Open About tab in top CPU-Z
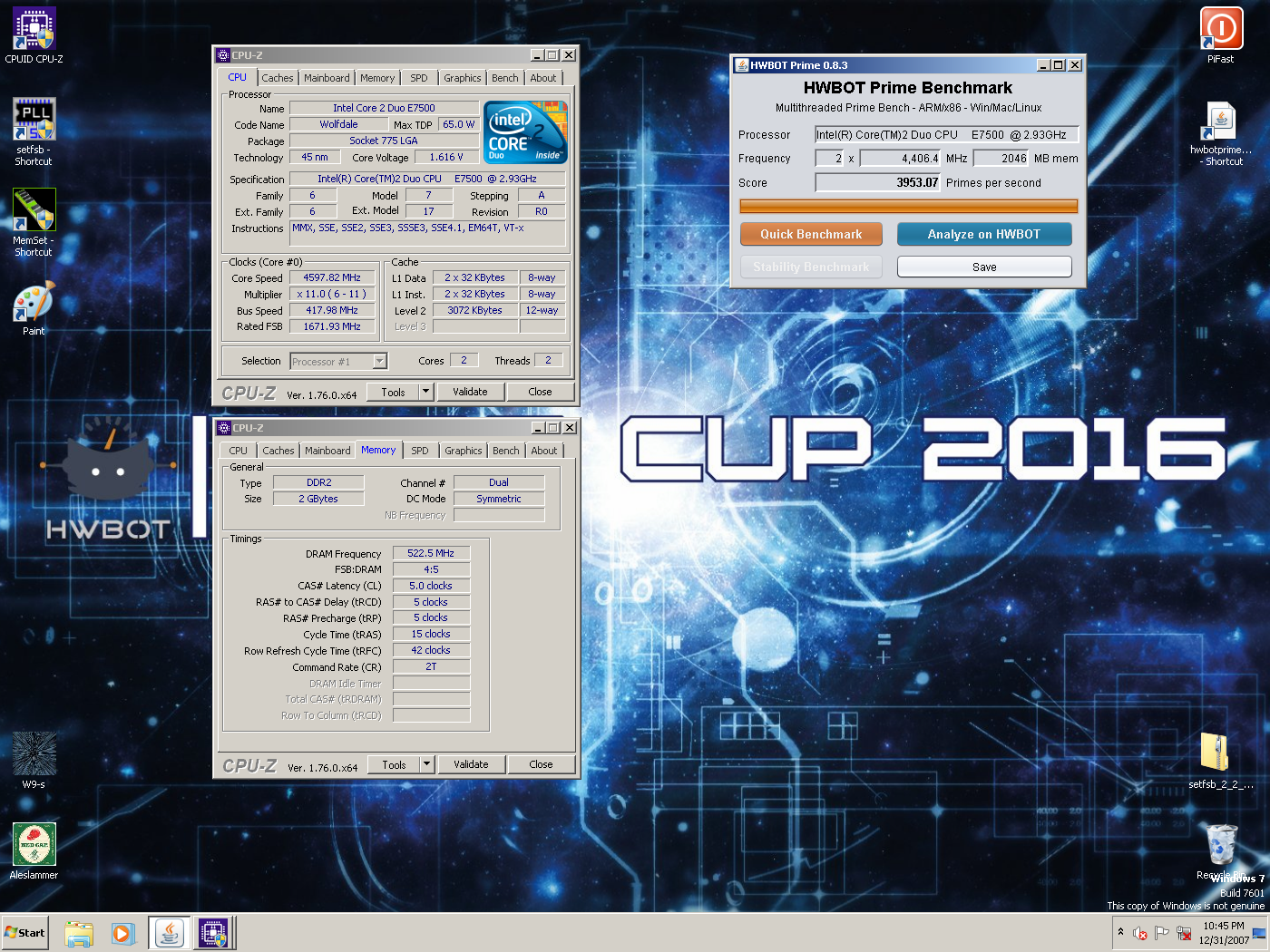 543,78
